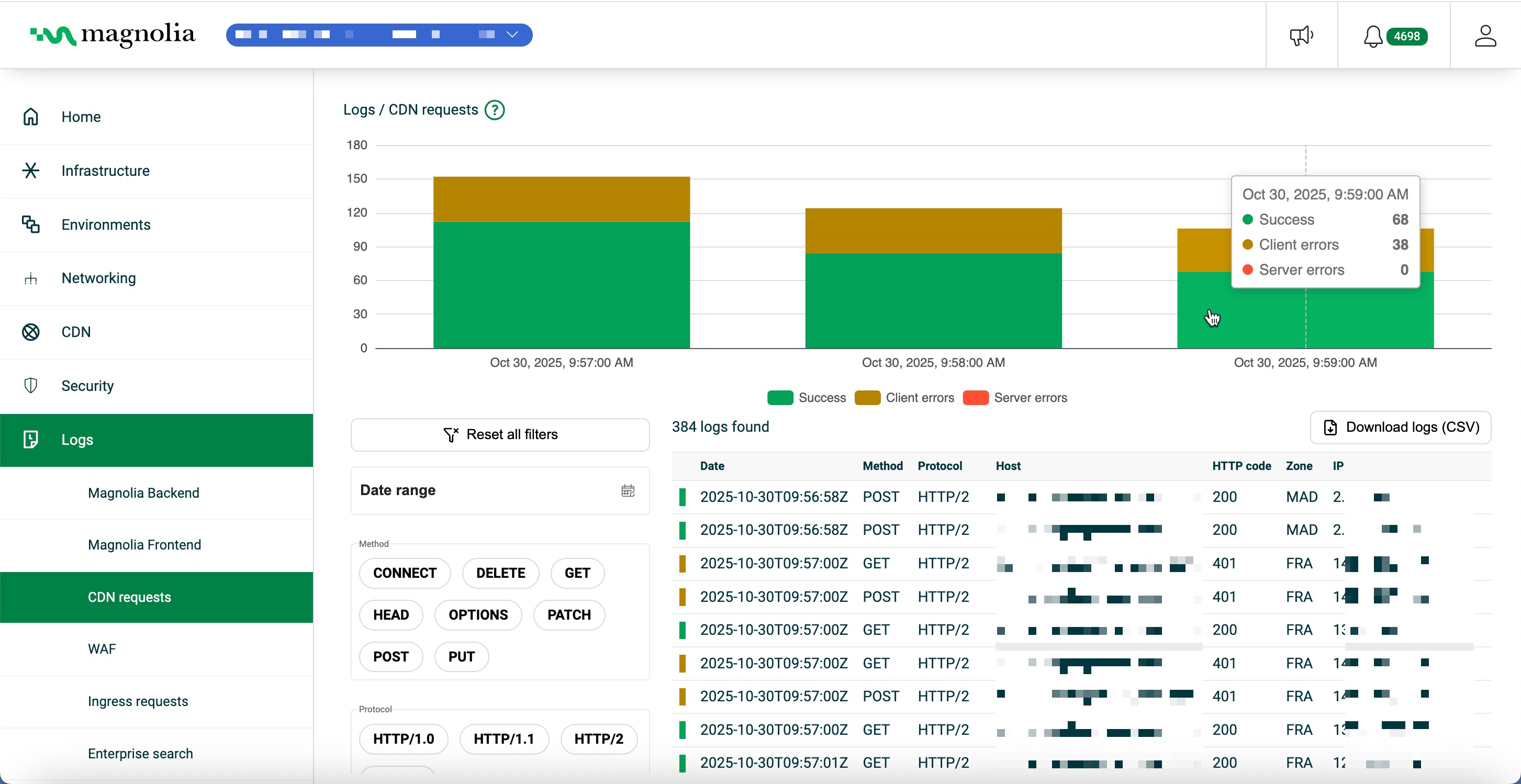Click the Date range field
The image size is (1521, 784).
pos(500,490)
